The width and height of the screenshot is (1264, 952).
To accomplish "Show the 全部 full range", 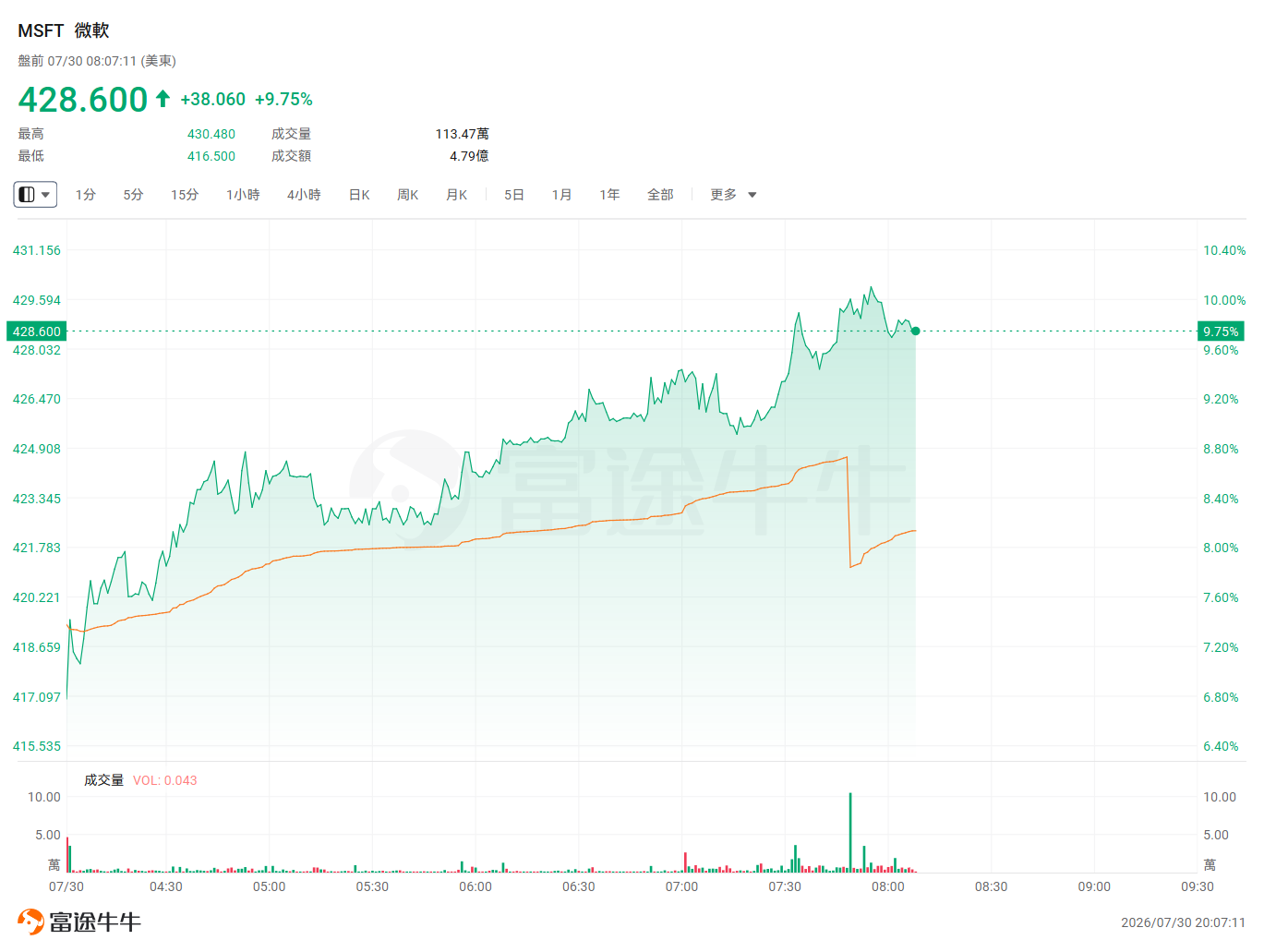I will [660, 195].
